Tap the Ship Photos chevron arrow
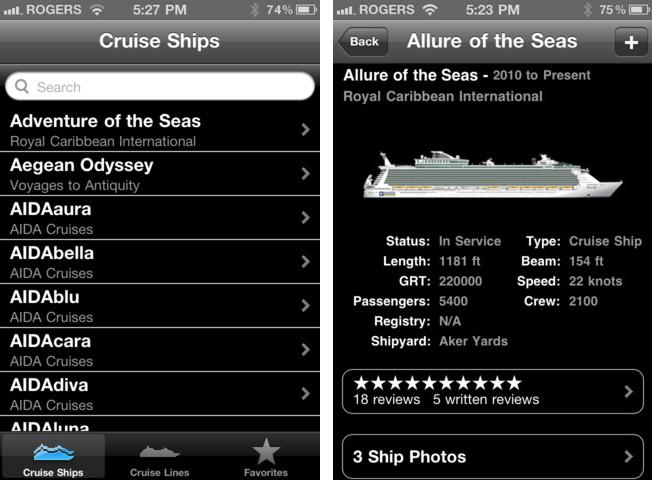Image resolution: width=652 pixels, height=480 pixels. (629, 457)
